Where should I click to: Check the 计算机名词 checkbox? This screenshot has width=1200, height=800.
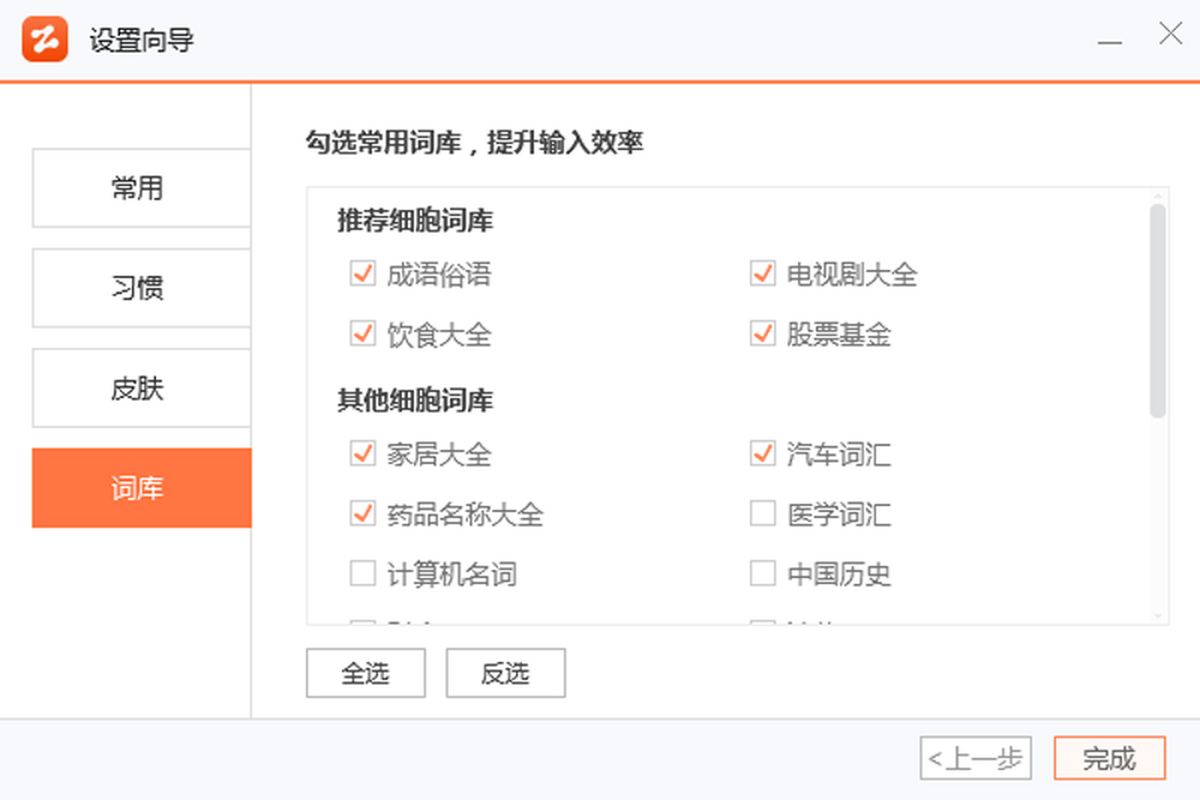coord(362,574)
